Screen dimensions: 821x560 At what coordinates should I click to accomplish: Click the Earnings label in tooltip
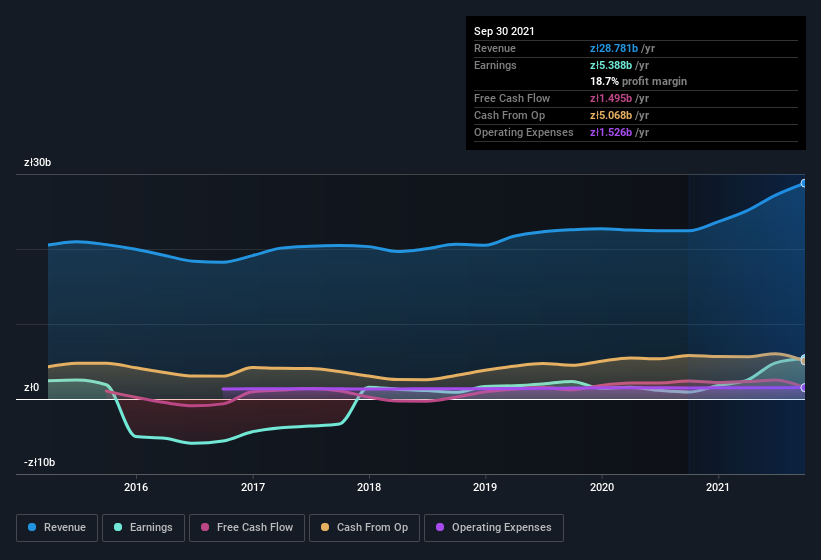[495, 65]
